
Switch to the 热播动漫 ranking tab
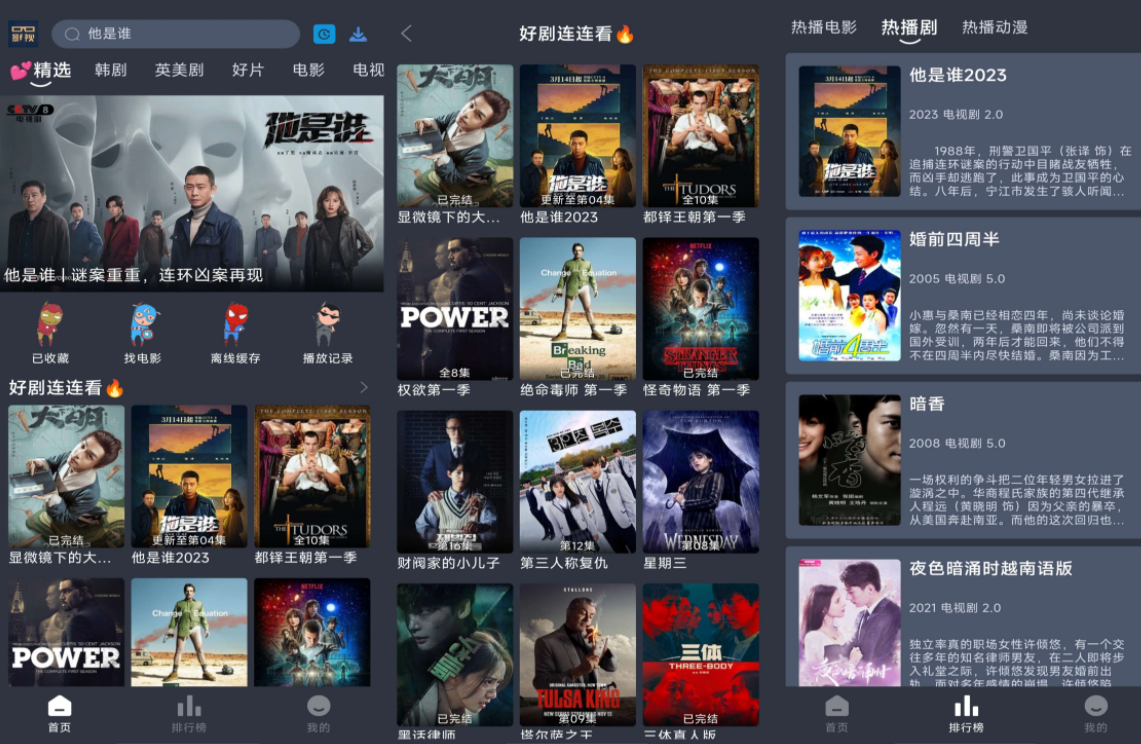tap(995, 28)
